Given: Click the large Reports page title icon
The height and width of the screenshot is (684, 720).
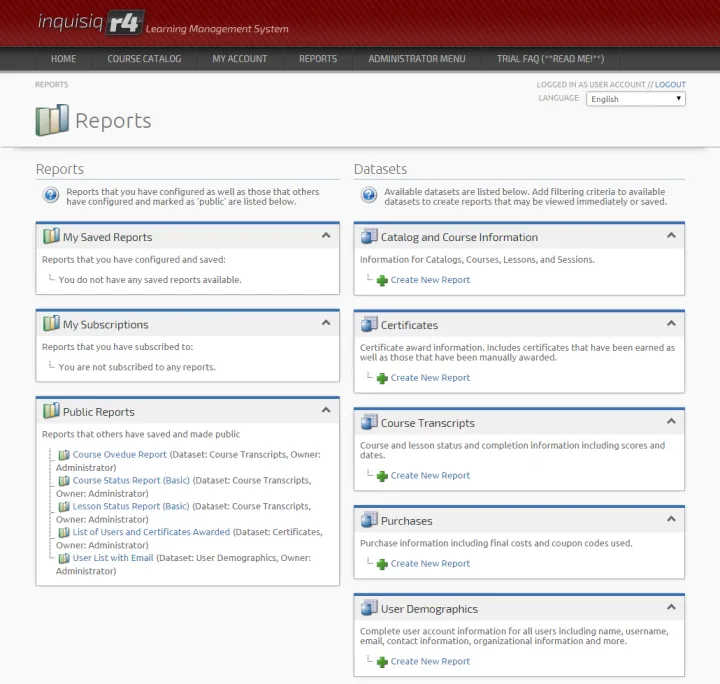Looking at the screenshot, I should point(52,121).
